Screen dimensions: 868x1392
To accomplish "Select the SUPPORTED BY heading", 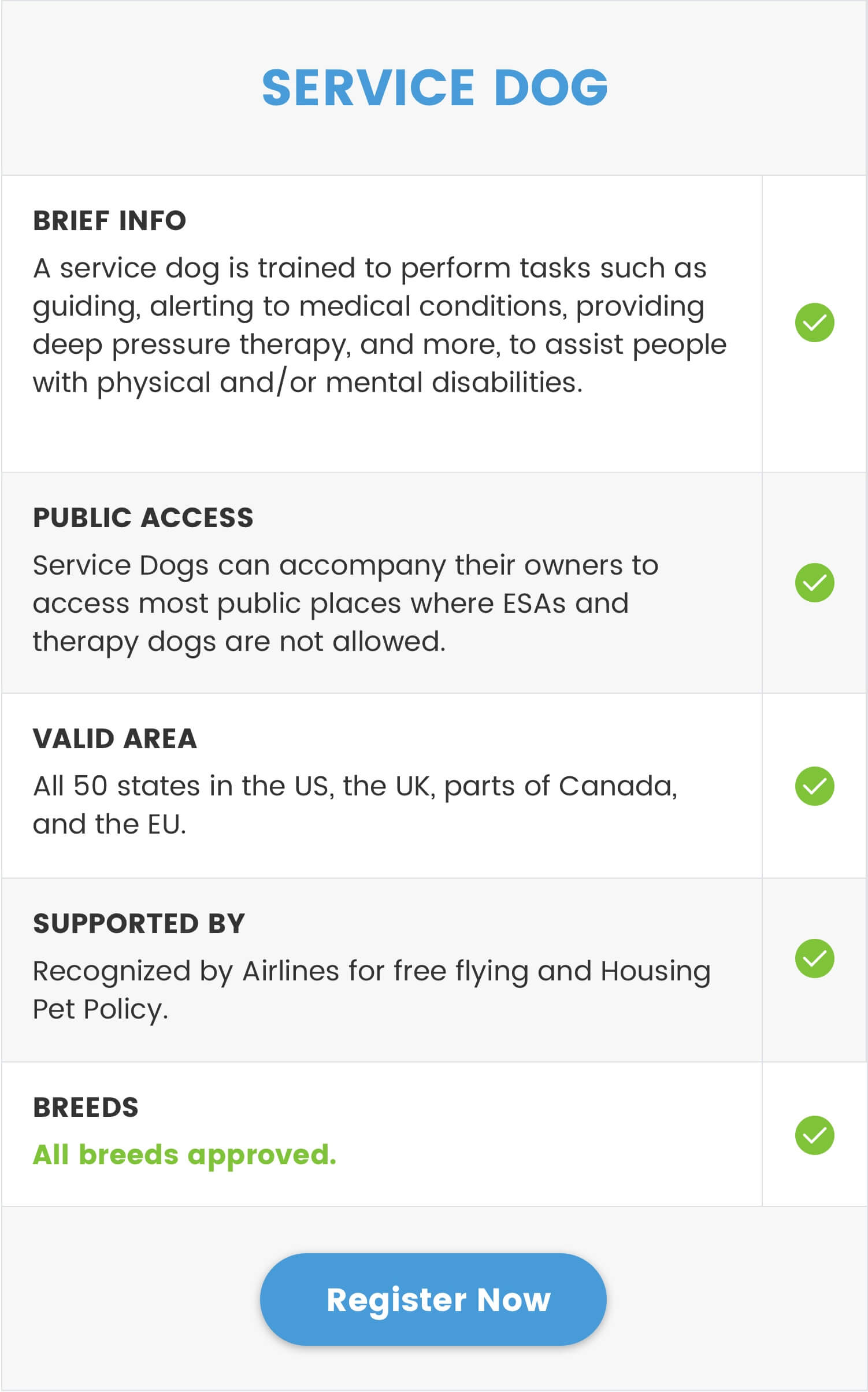I will coord(139,923).
